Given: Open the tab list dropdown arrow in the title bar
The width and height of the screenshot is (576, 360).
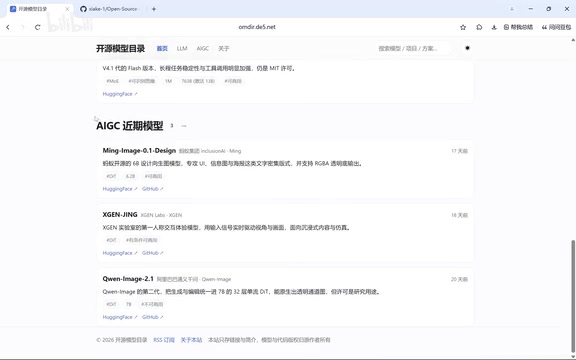Looking at the screenshot, I should click(x=511, y=9).
